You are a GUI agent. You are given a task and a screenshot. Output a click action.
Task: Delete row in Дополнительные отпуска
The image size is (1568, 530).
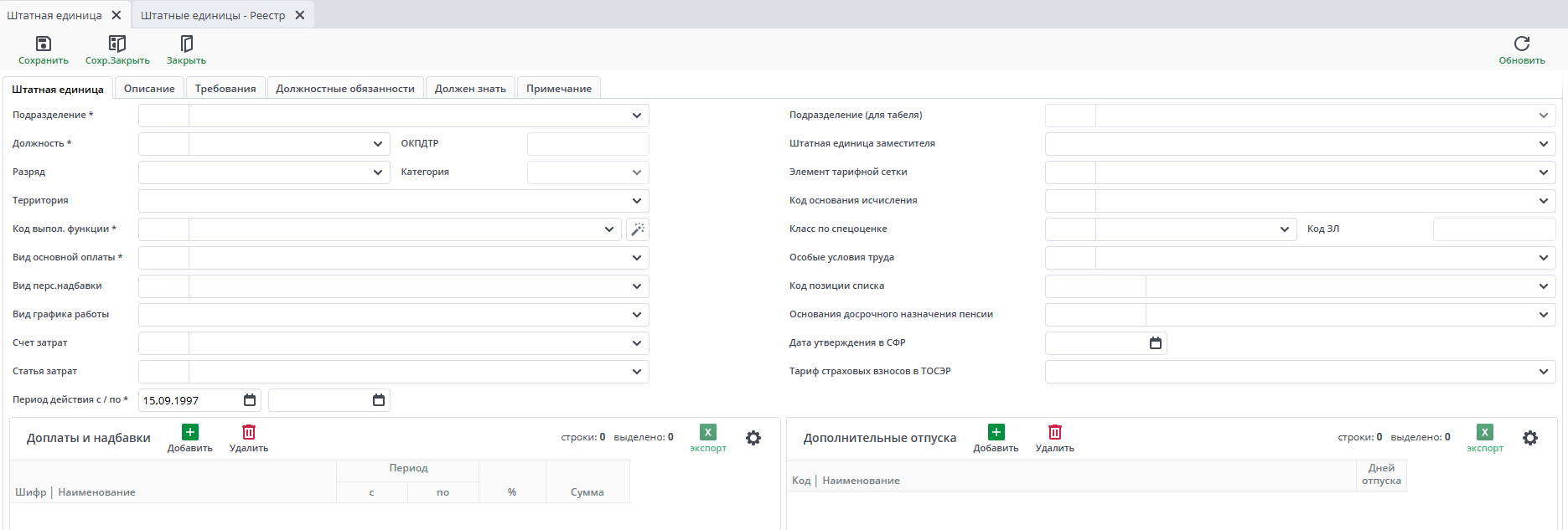pos(1054,433)
